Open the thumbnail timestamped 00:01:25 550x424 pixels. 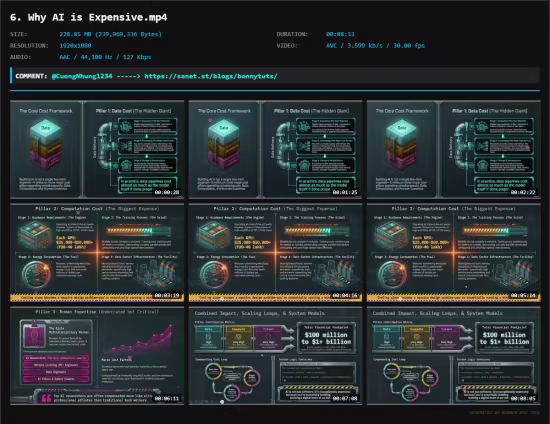point(275,149)
